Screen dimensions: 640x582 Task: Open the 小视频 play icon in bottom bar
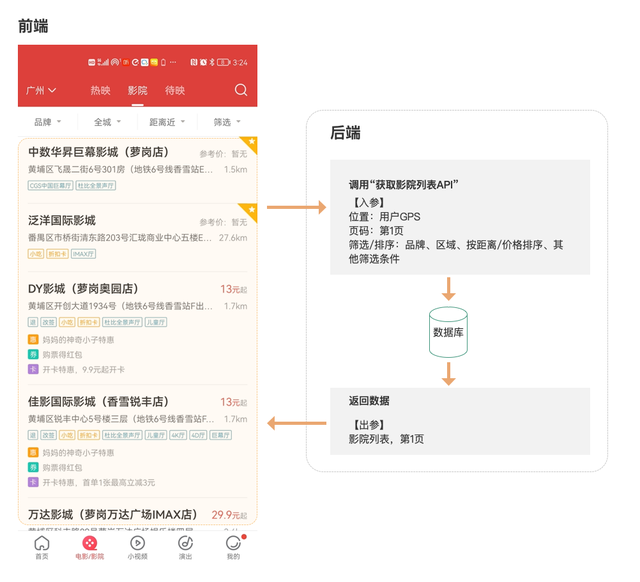[138, 543]
